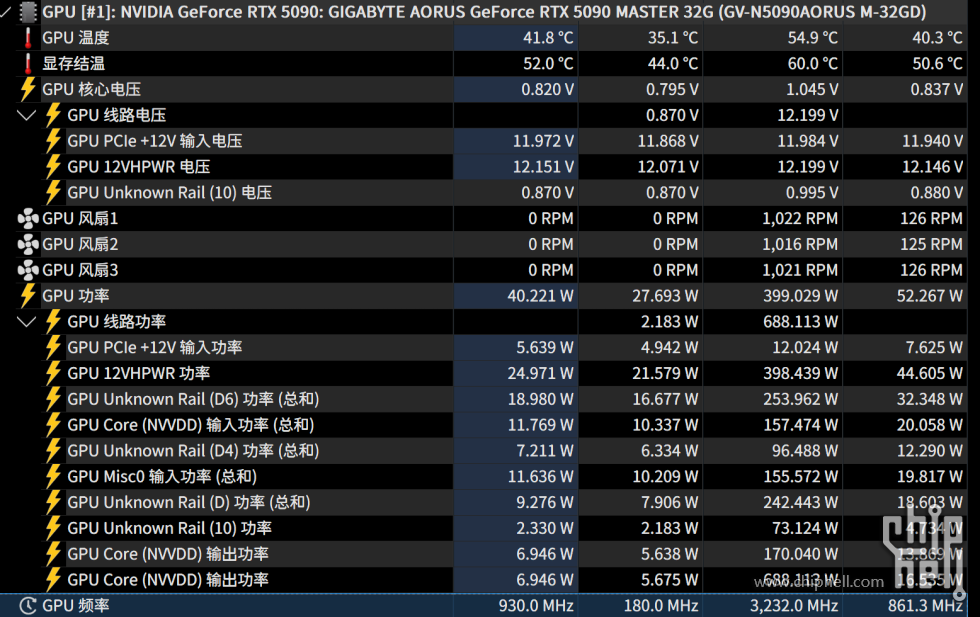
Task: Collapse the GPU [#1] RTX 5090 section chevron
Action: coord(6,11)
